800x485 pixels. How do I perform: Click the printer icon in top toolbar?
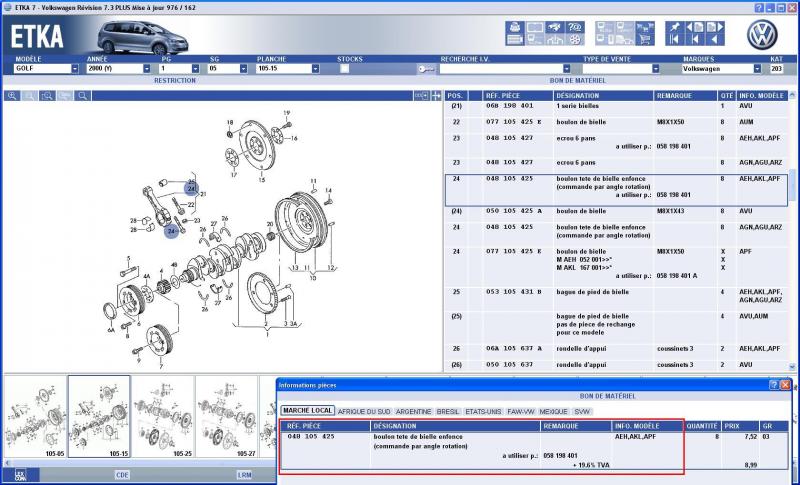point(515,27)
